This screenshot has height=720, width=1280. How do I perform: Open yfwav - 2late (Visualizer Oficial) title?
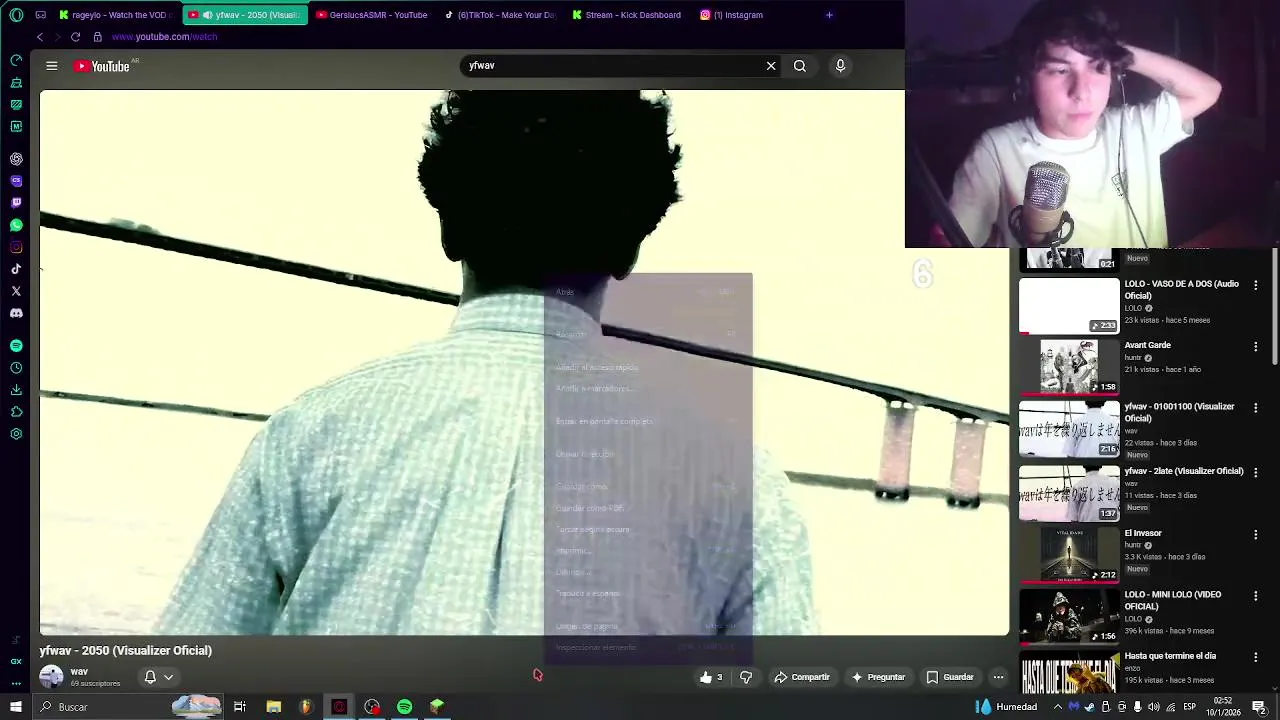1184,471
